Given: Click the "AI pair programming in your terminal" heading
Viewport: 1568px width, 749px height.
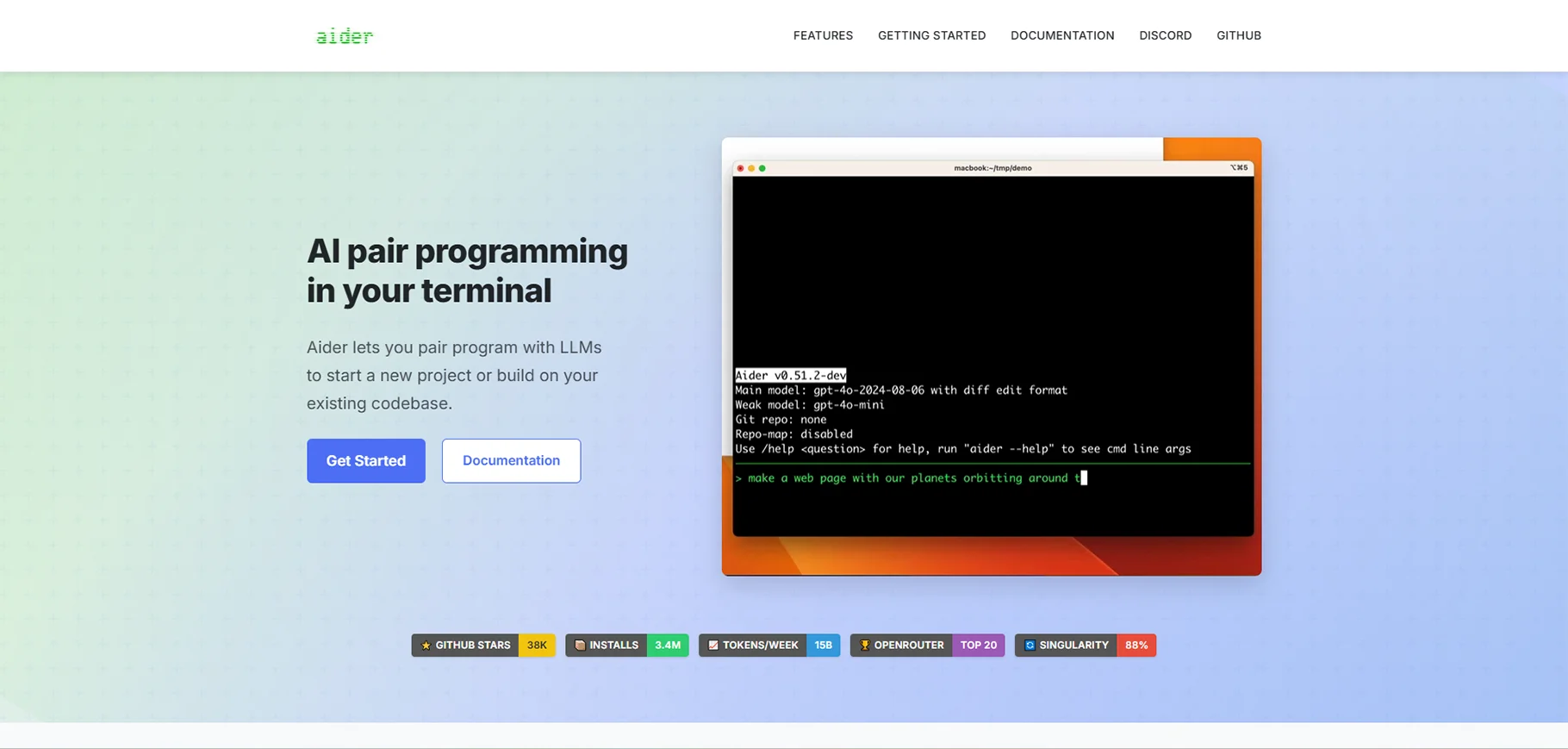Looking at the screenshot, I should coord(467,271).
